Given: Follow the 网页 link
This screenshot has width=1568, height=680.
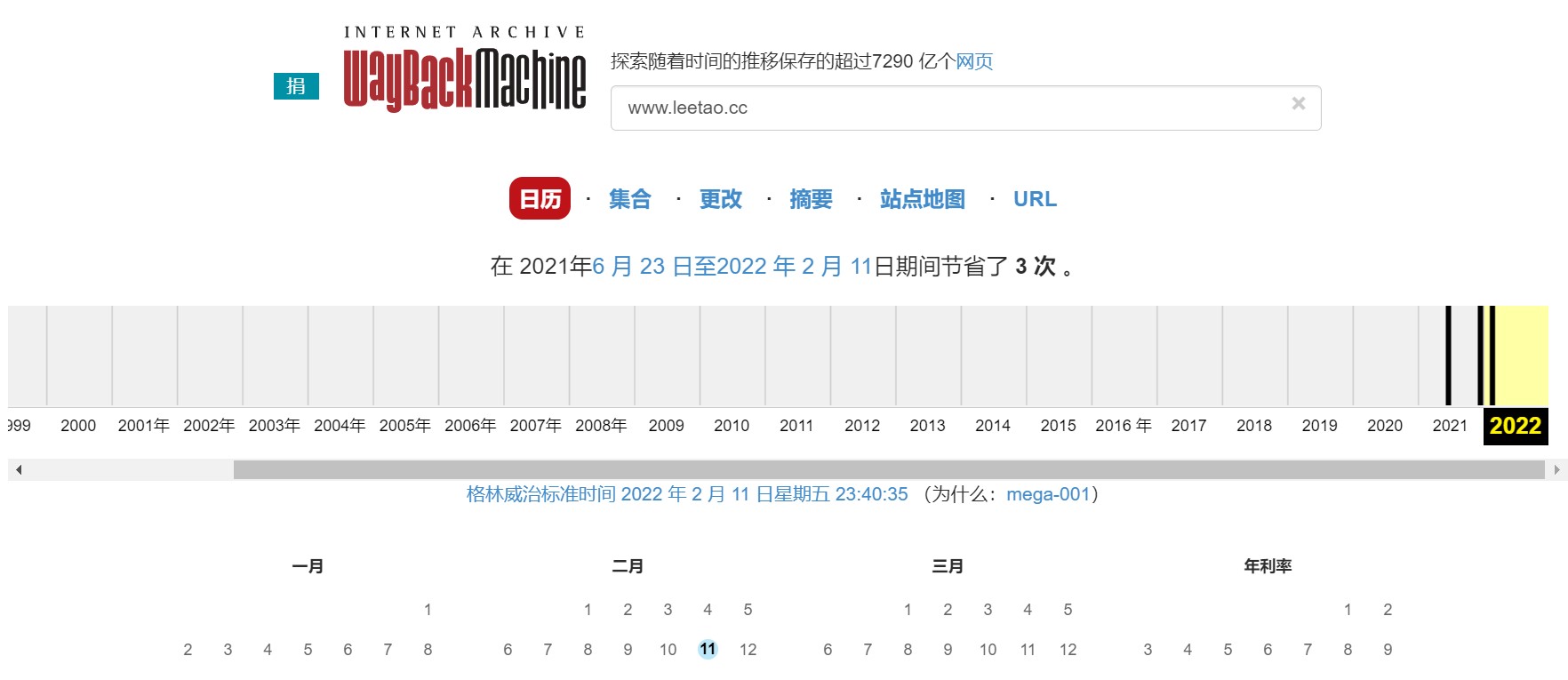Looking at the screenshot, I should 974,61.
